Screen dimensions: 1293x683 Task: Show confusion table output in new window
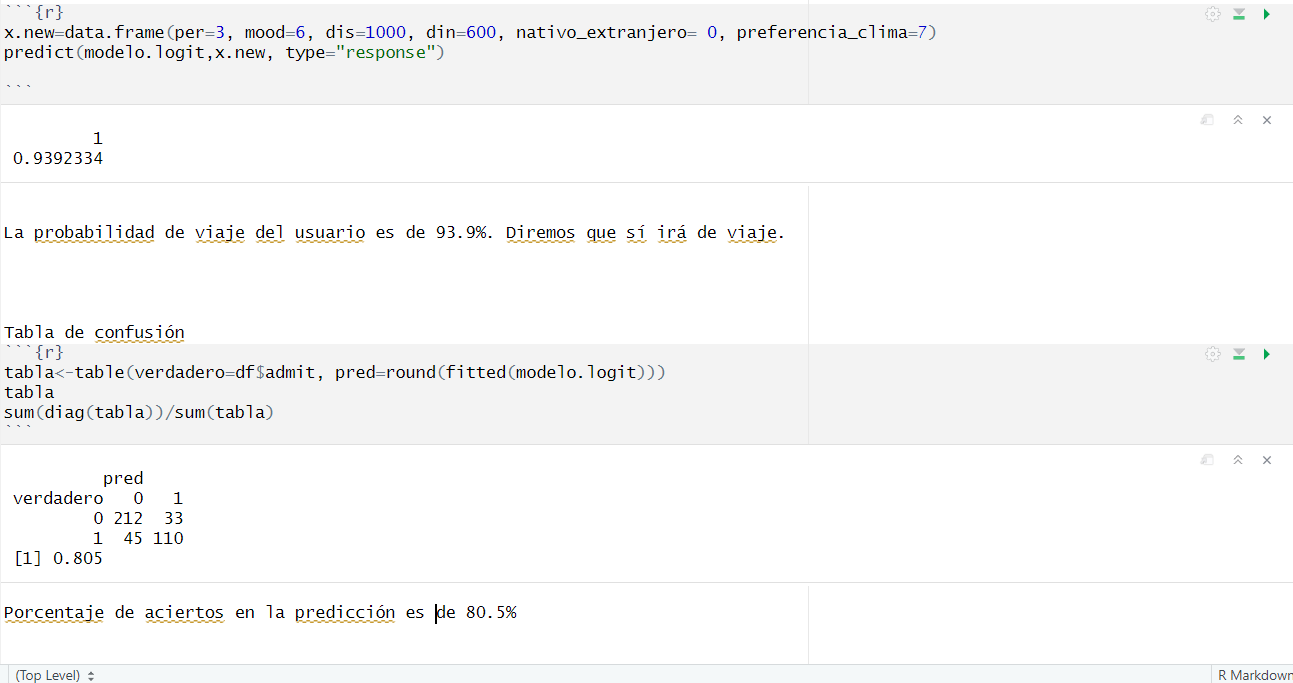[1208, 460]
